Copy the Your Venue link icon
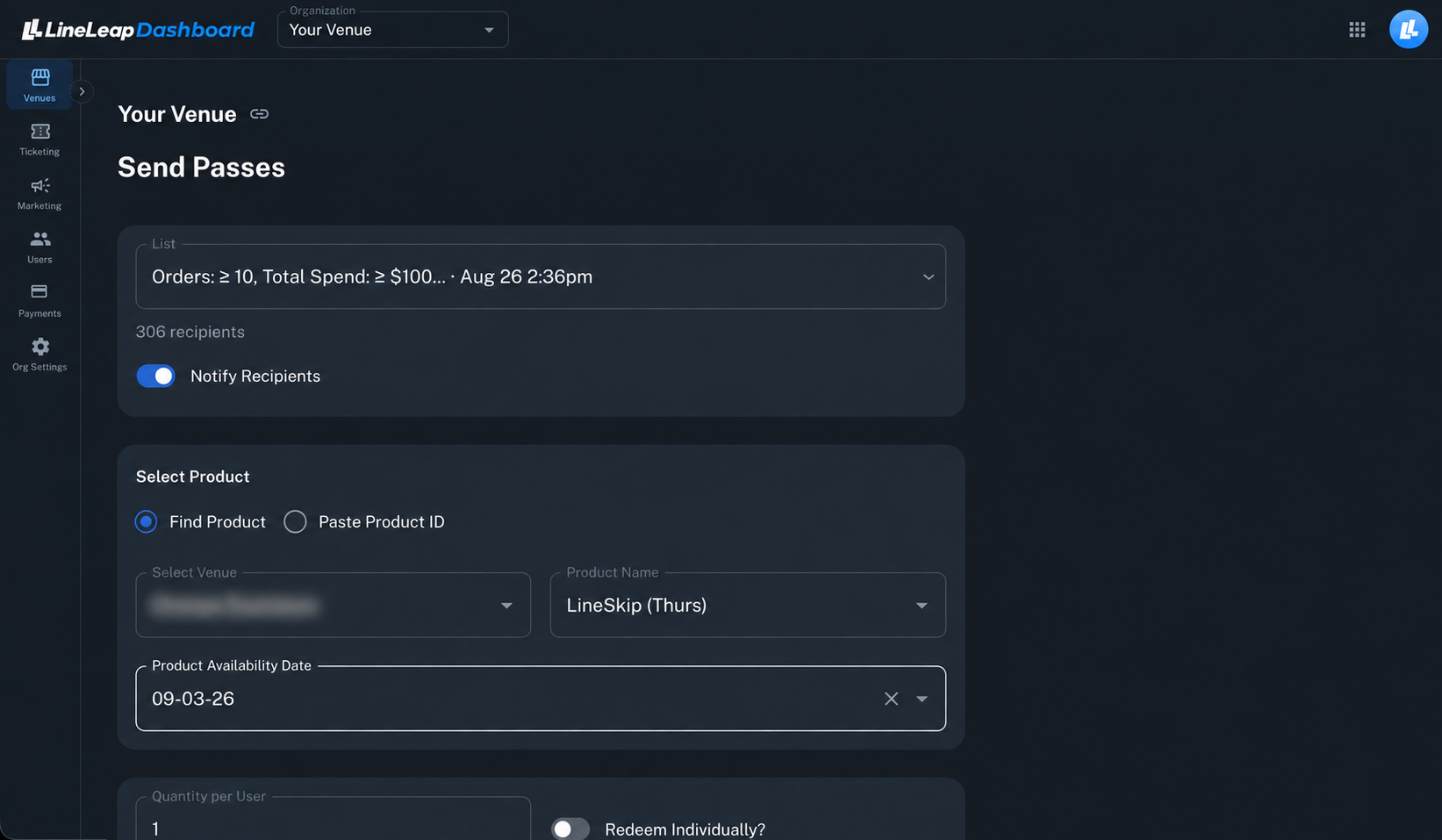This screenshot has height=840, width=1442. click(x=259, y=114)
